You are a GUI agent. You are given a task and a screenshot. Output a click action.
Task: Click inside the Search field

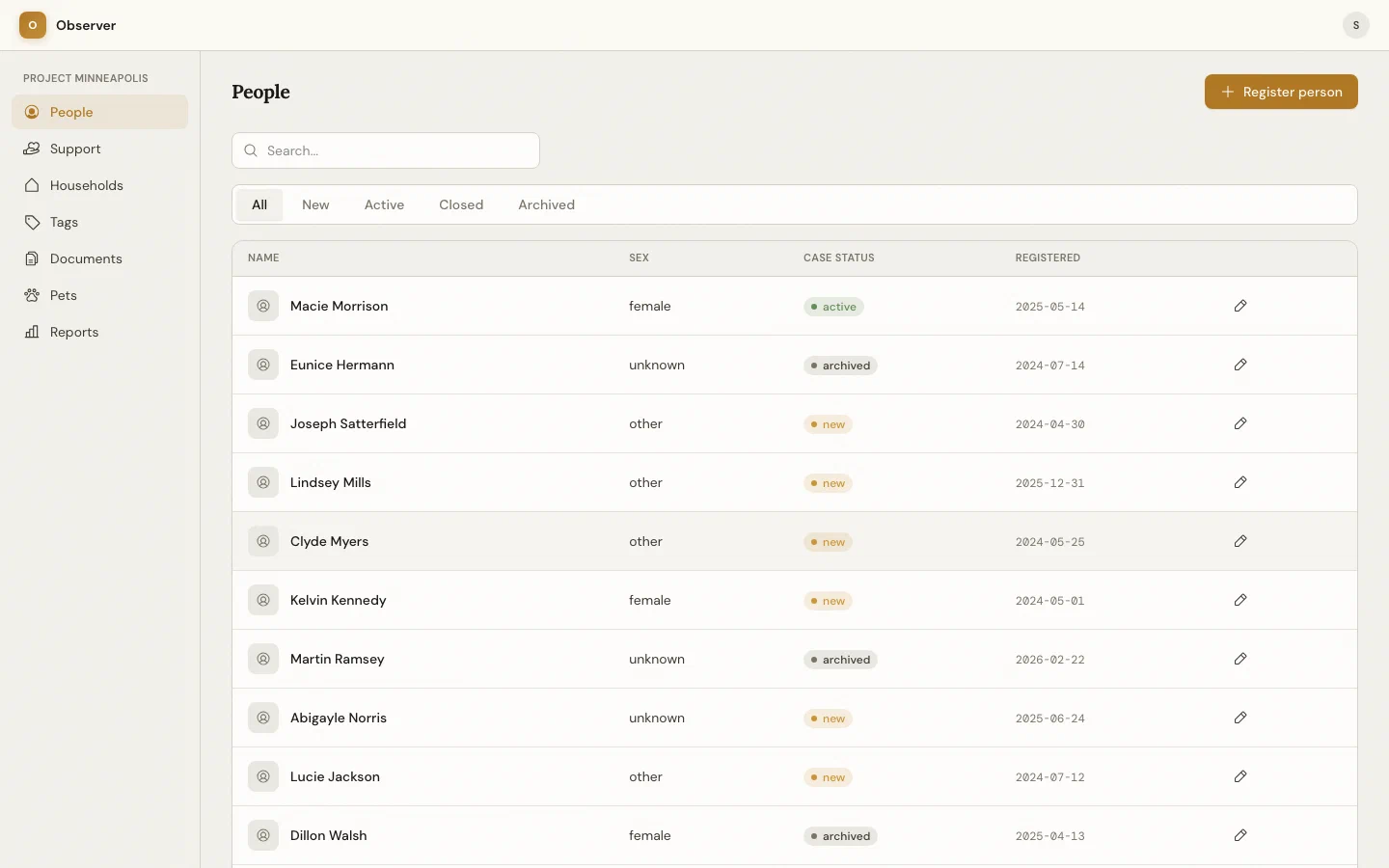click(385, 150)
